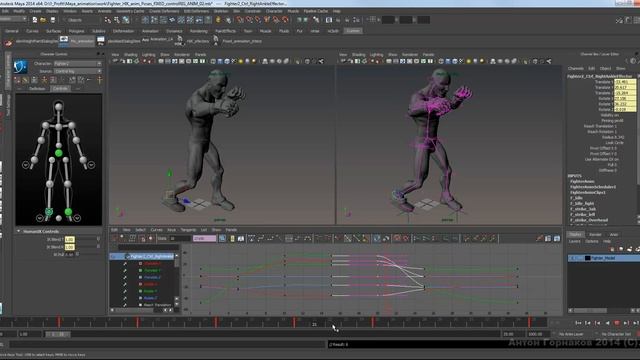
Task: Click Translate X value in Channel Box
Action: pyautogui.click(x=625, y=82)
